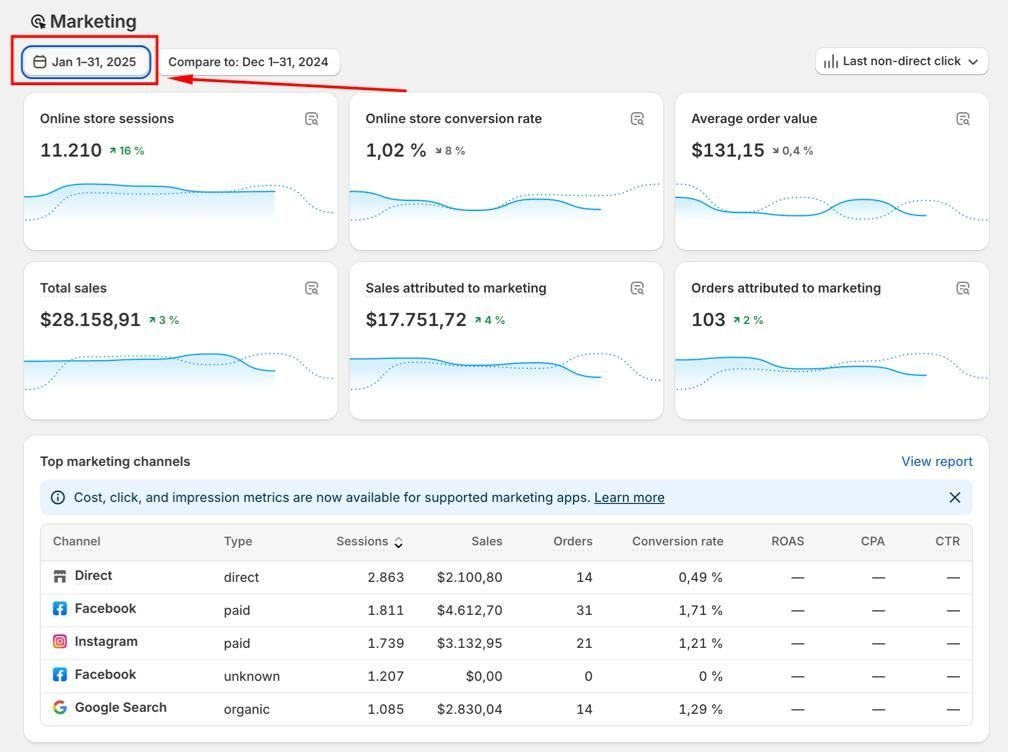Follow the Learn more link in banner
The image size is (1009, 752).
click(629, 497)
